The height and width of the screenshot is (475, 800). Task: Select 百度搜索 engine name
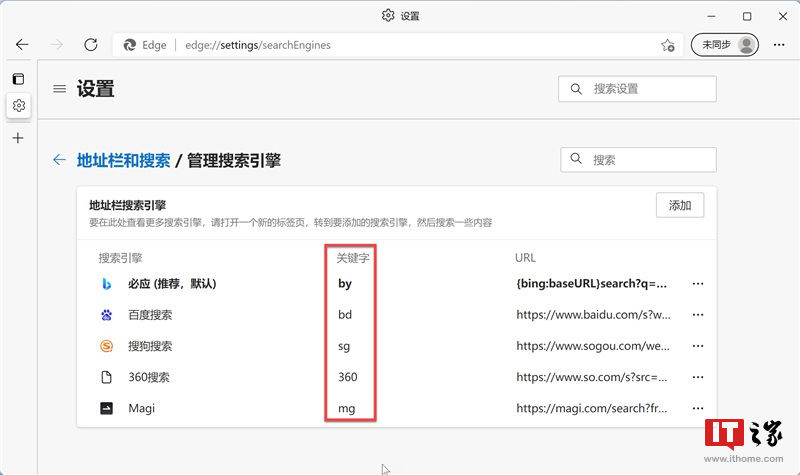(x=150, y=315)
